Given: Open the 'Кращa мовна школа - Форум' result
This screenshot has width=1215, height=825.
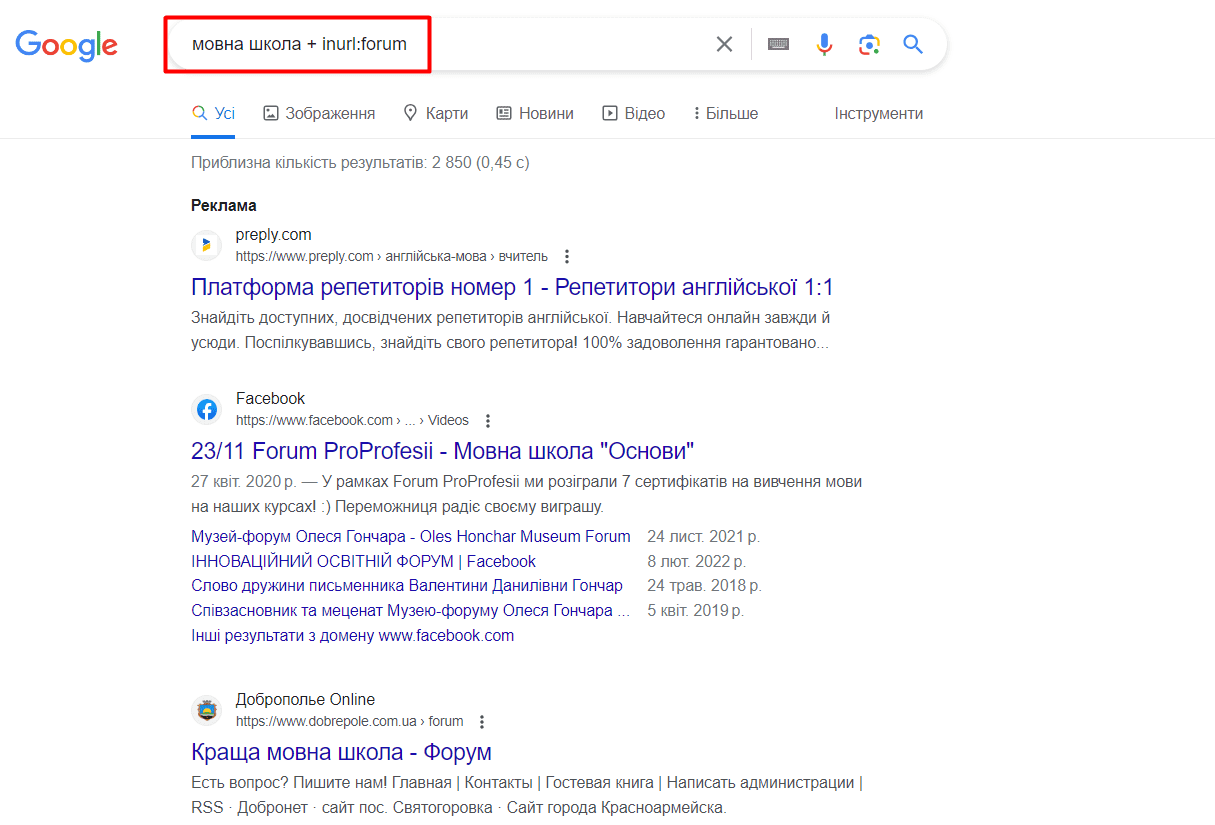Looking at the screenshot, I should click(341, 751).
